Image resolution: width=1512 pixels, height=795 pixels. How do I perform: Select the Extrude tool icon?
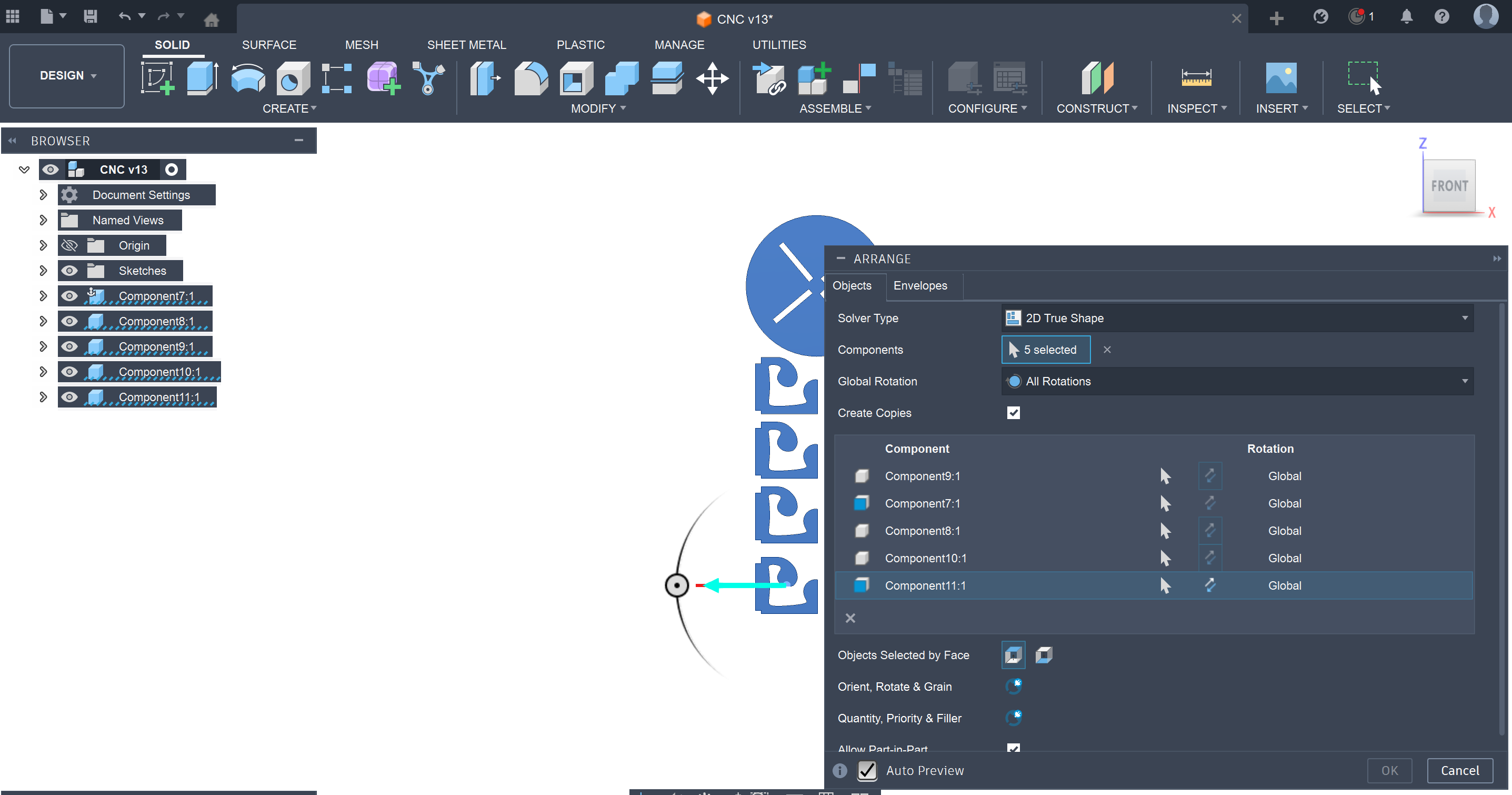tap(202, 78)
